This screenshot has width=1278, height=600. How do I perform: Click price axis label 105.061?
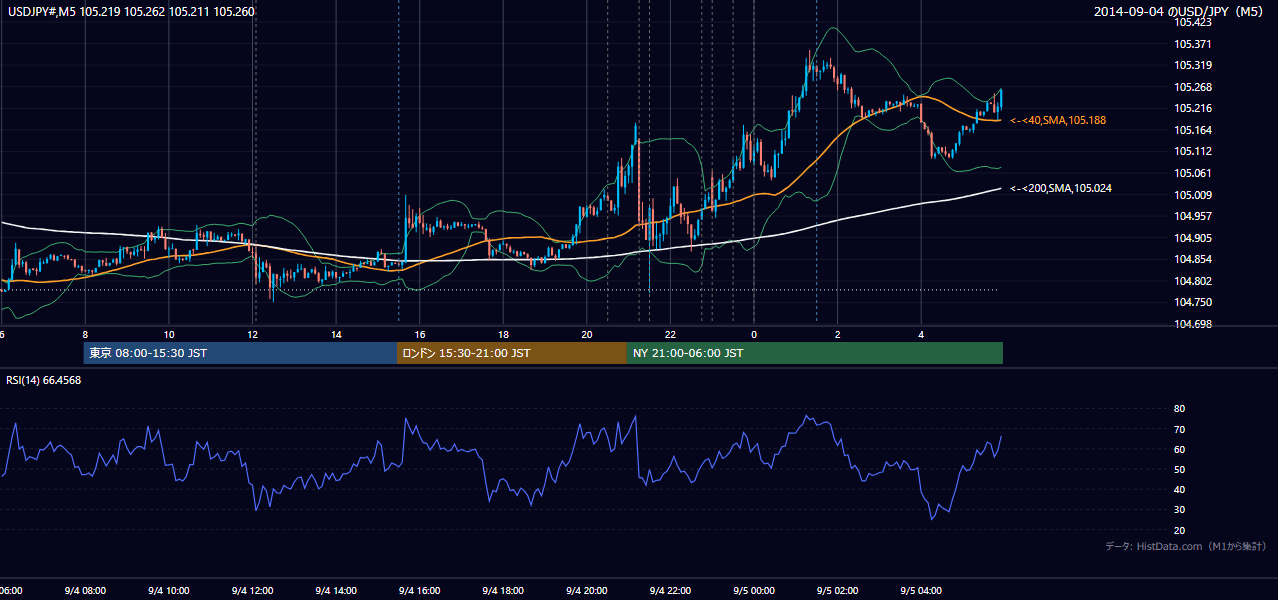coord(1194,173)
